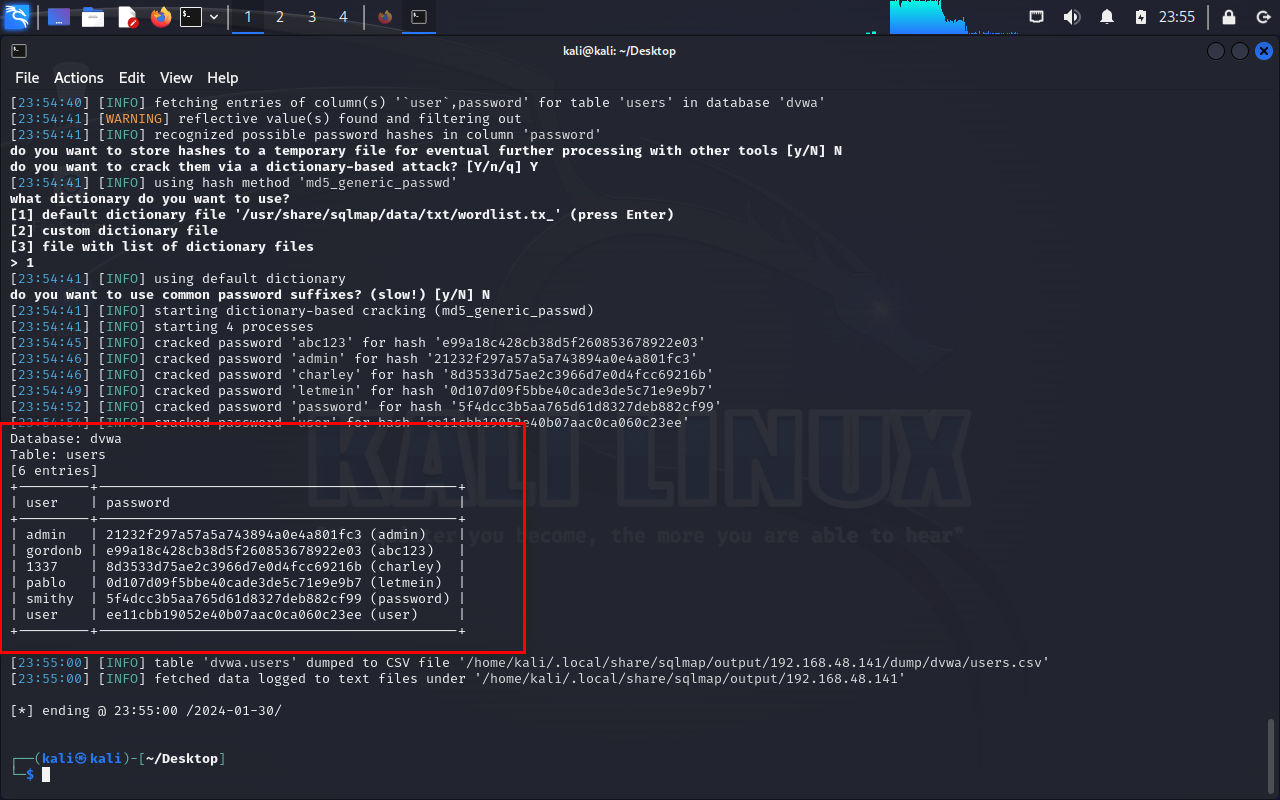
Task: Click the terminal icon in title bar
Action: point(19,51)
